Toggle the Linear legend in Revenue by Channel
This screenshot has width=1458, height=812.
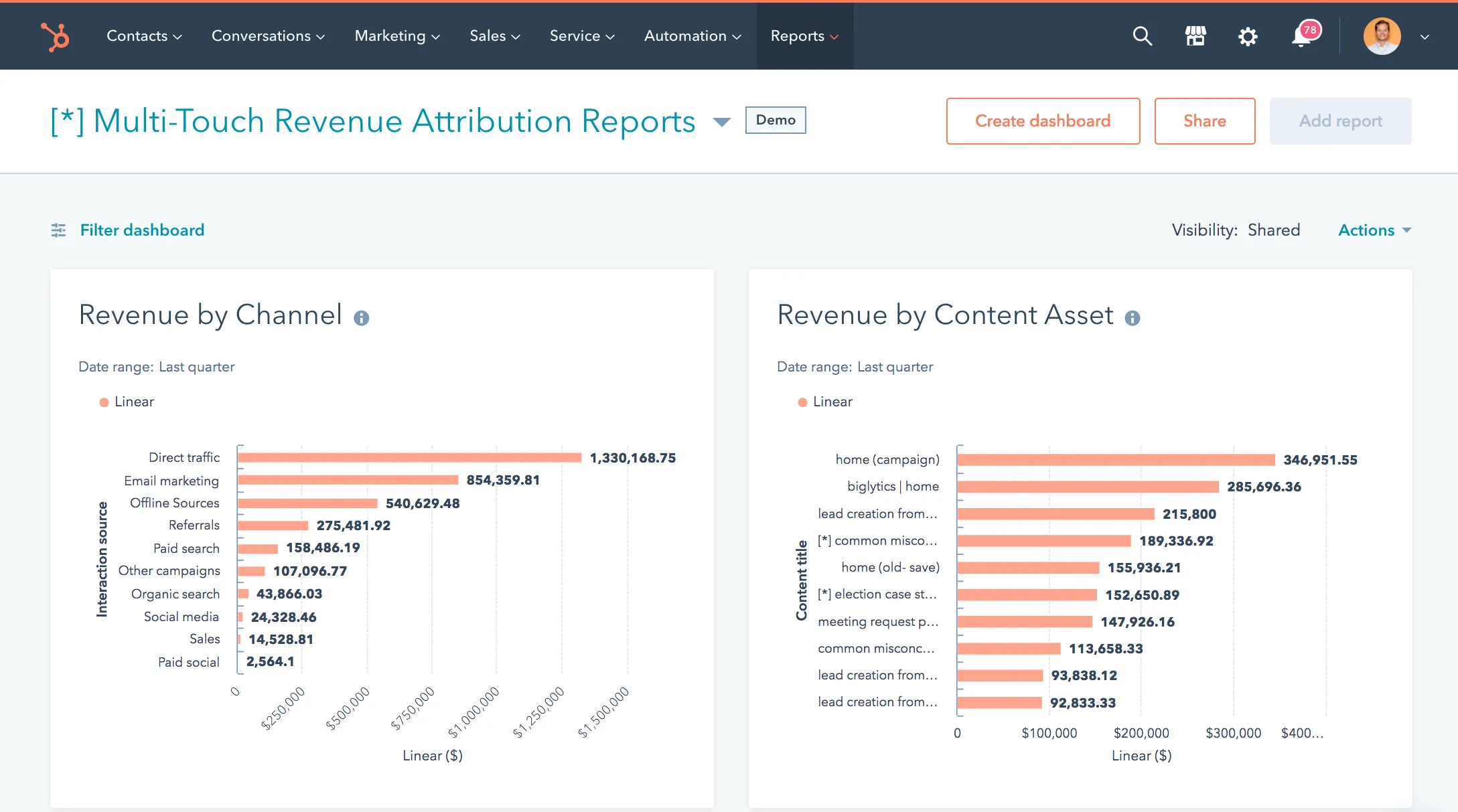[x=126, y=402]
